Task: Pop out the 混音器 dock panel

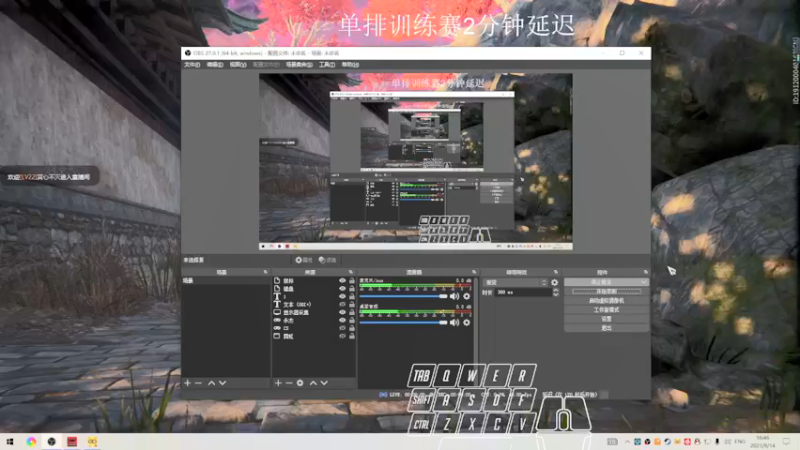Action: coord(474,272)
